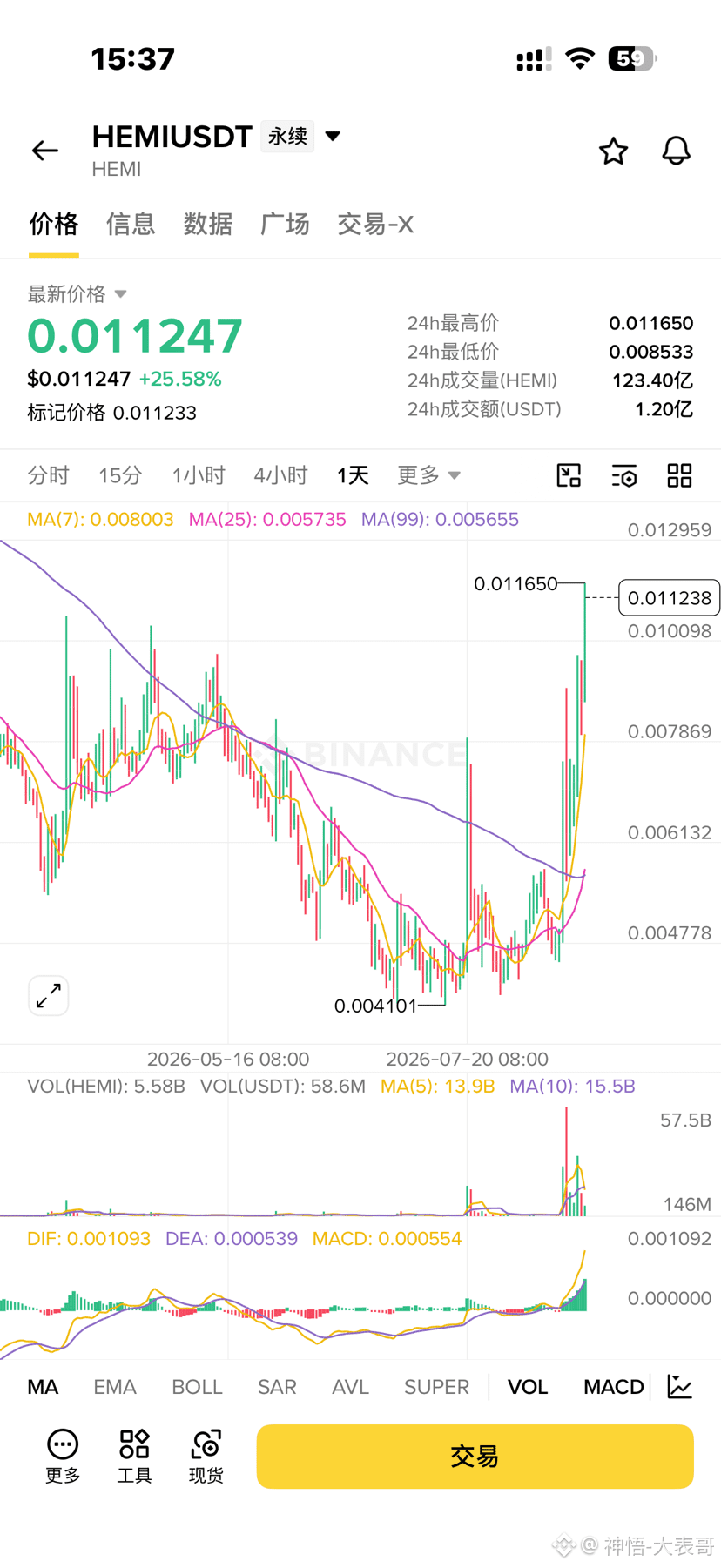Tap the 24h最低价 value 0.008533
The width and height of the screenshot is (721, 1568).
[x=650, y=352]
